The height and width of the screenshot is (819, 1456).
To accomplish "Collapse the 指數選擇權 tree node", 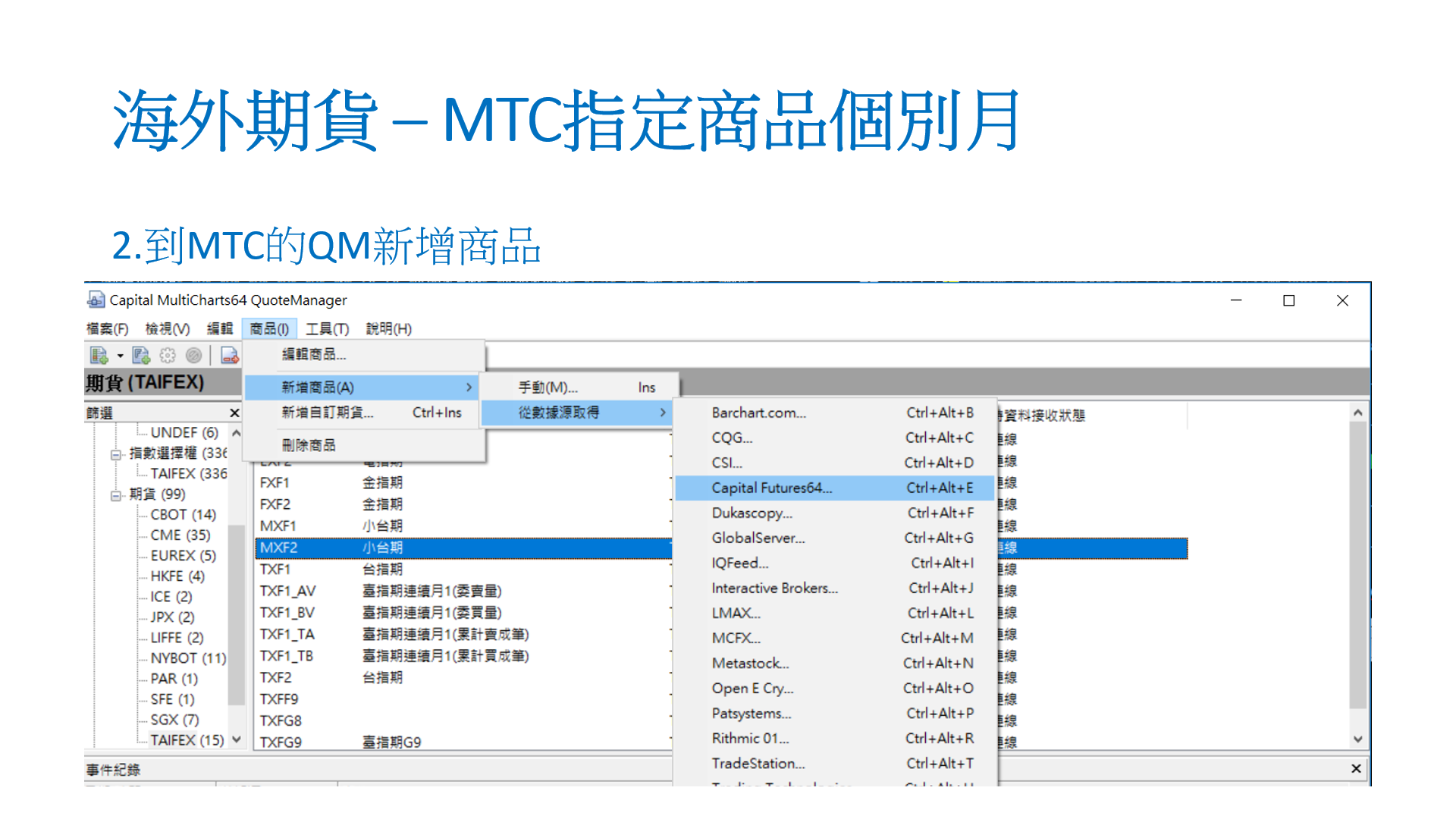I will pyautogui.click(x=116, y=453).
